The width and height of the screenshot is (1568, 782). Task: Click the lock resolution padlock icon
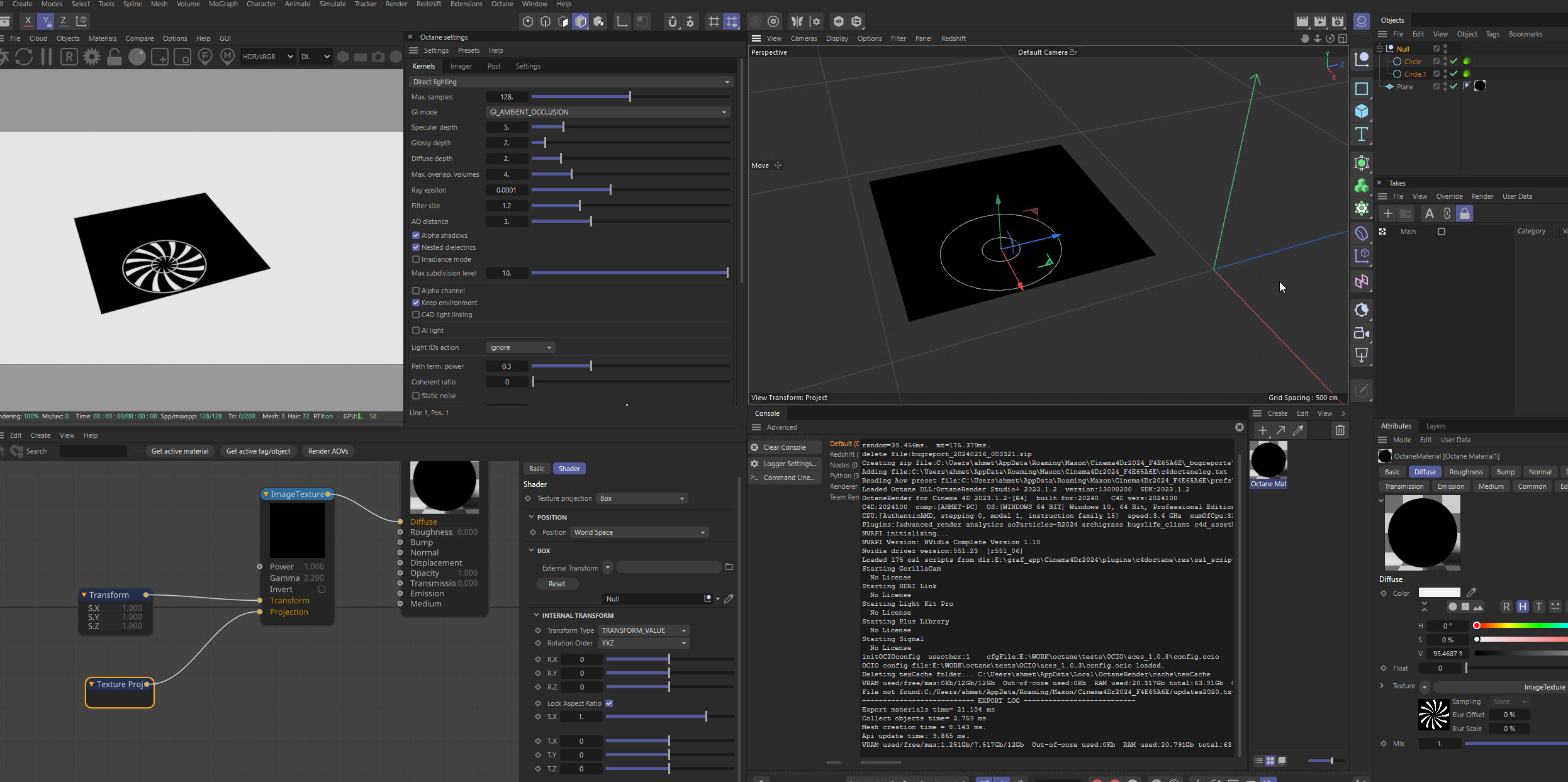[x=115, y=57]
